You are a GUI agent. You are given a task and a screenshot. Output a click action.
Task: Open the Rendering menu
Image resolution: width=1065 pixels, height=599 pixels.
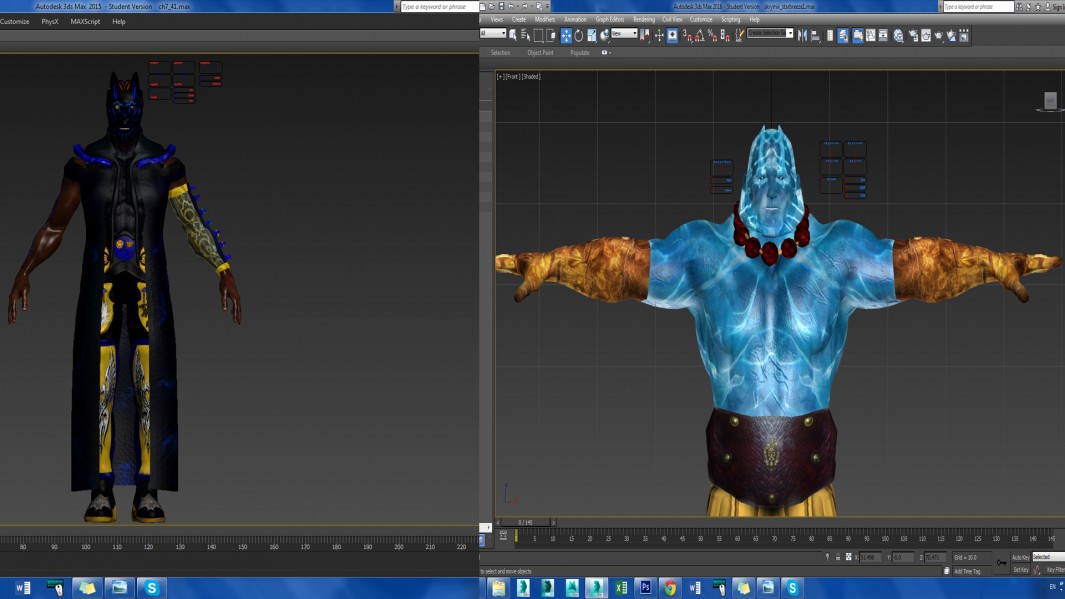tap(644, 20)
